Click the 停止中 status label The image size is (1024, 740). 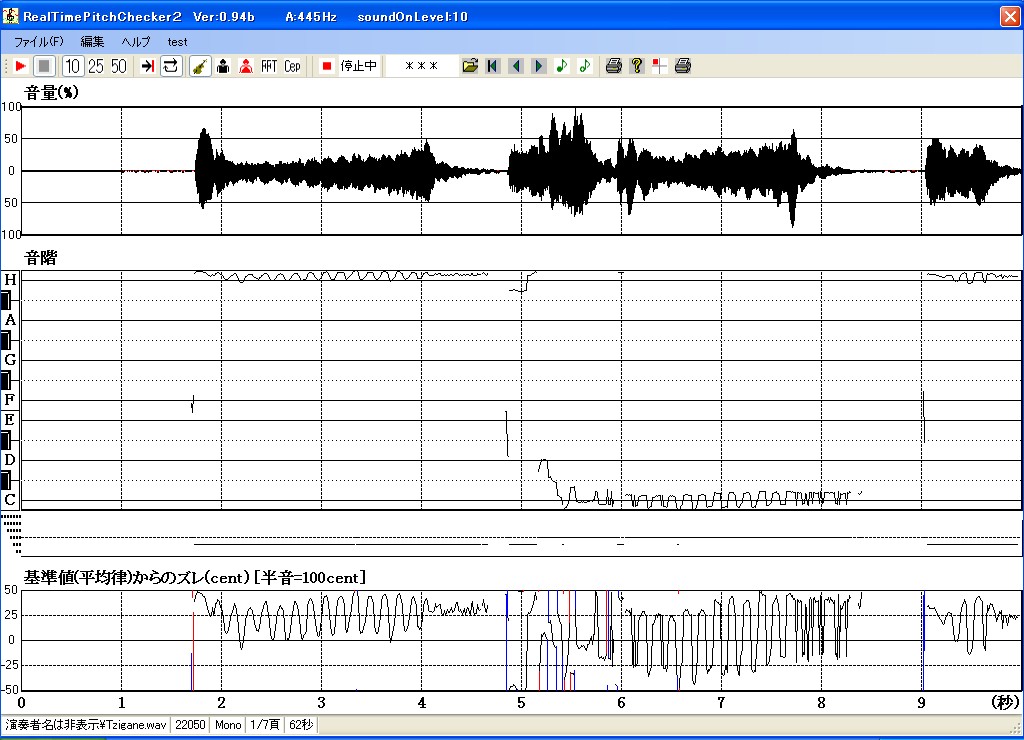[359, 66]
